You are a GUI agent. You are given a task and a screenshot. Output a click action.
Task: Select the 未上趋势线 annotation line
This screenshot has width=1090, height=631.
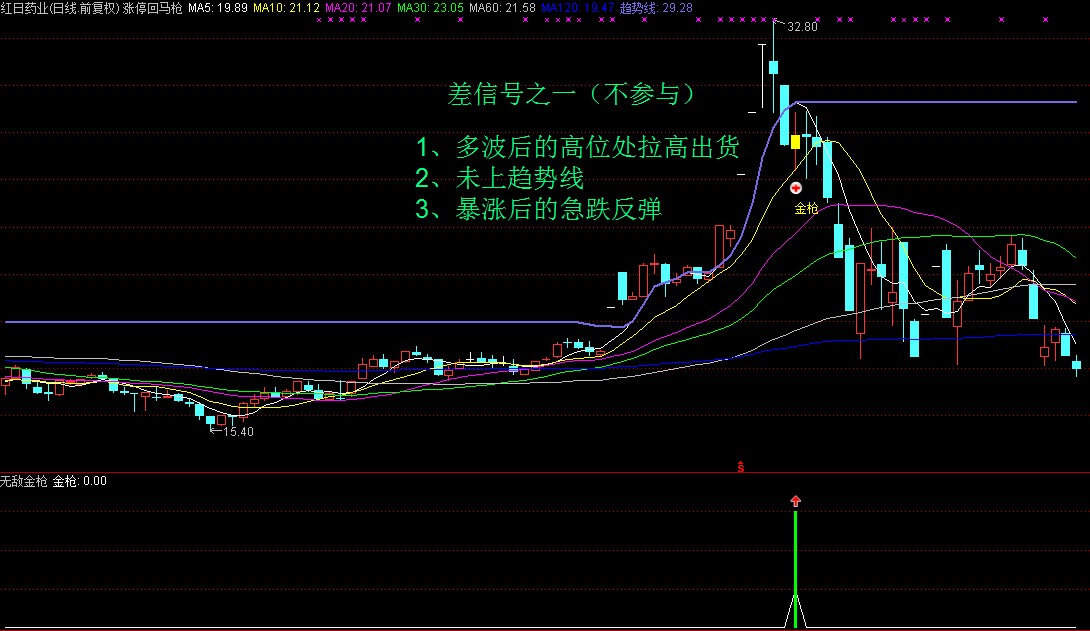point(519,179)
